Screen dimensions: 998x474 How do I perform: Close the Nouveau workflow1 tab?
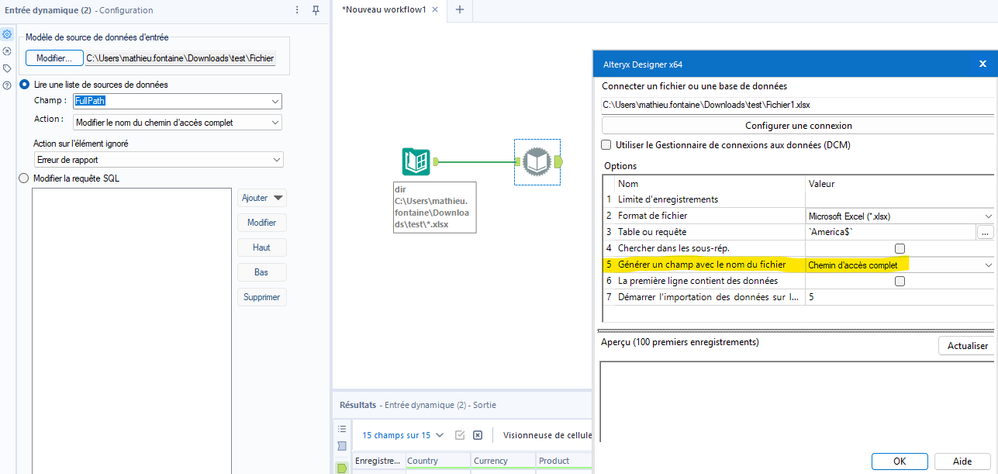coord(435,10)
